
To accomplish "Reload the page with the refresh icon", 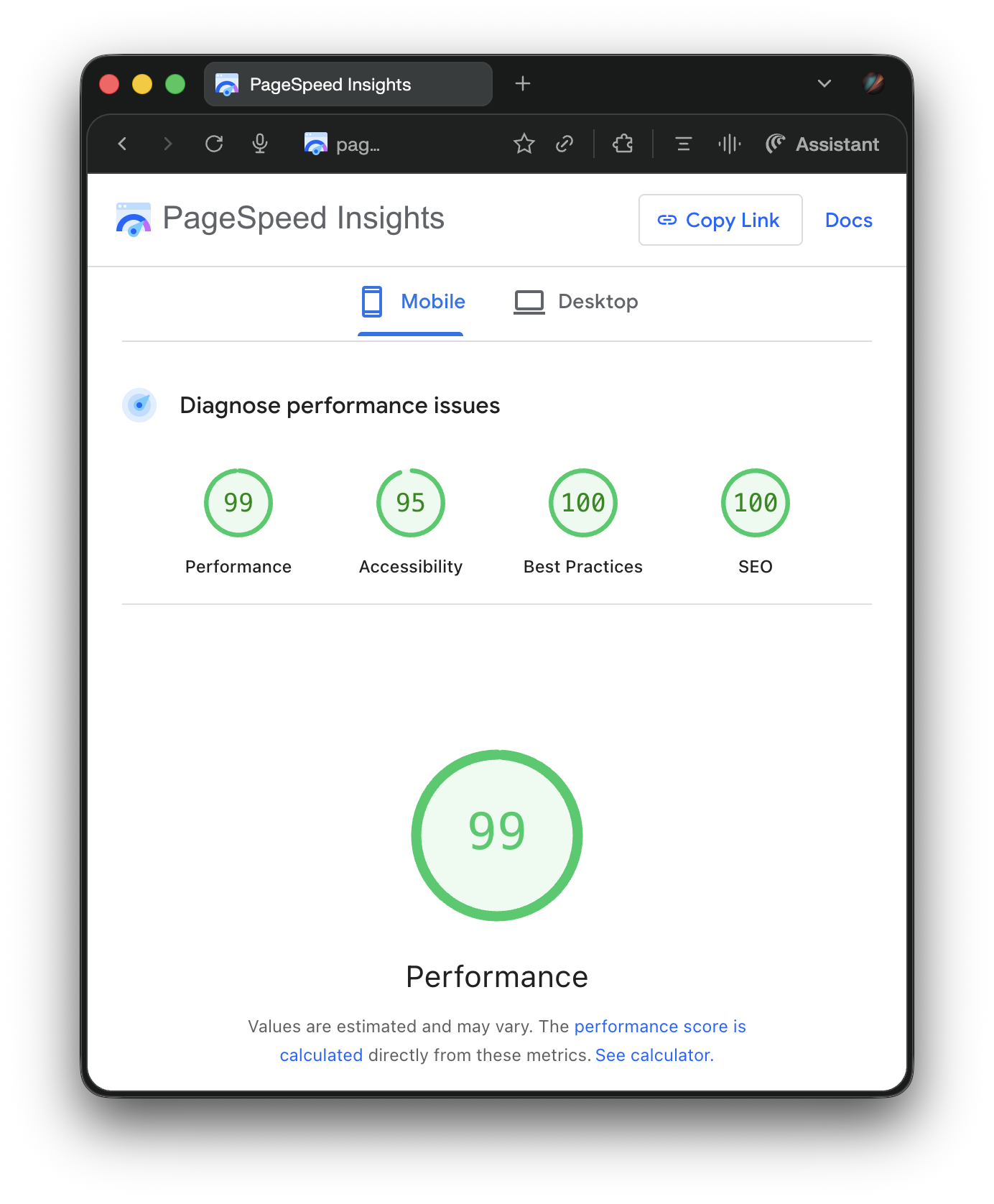I will 214,144.
